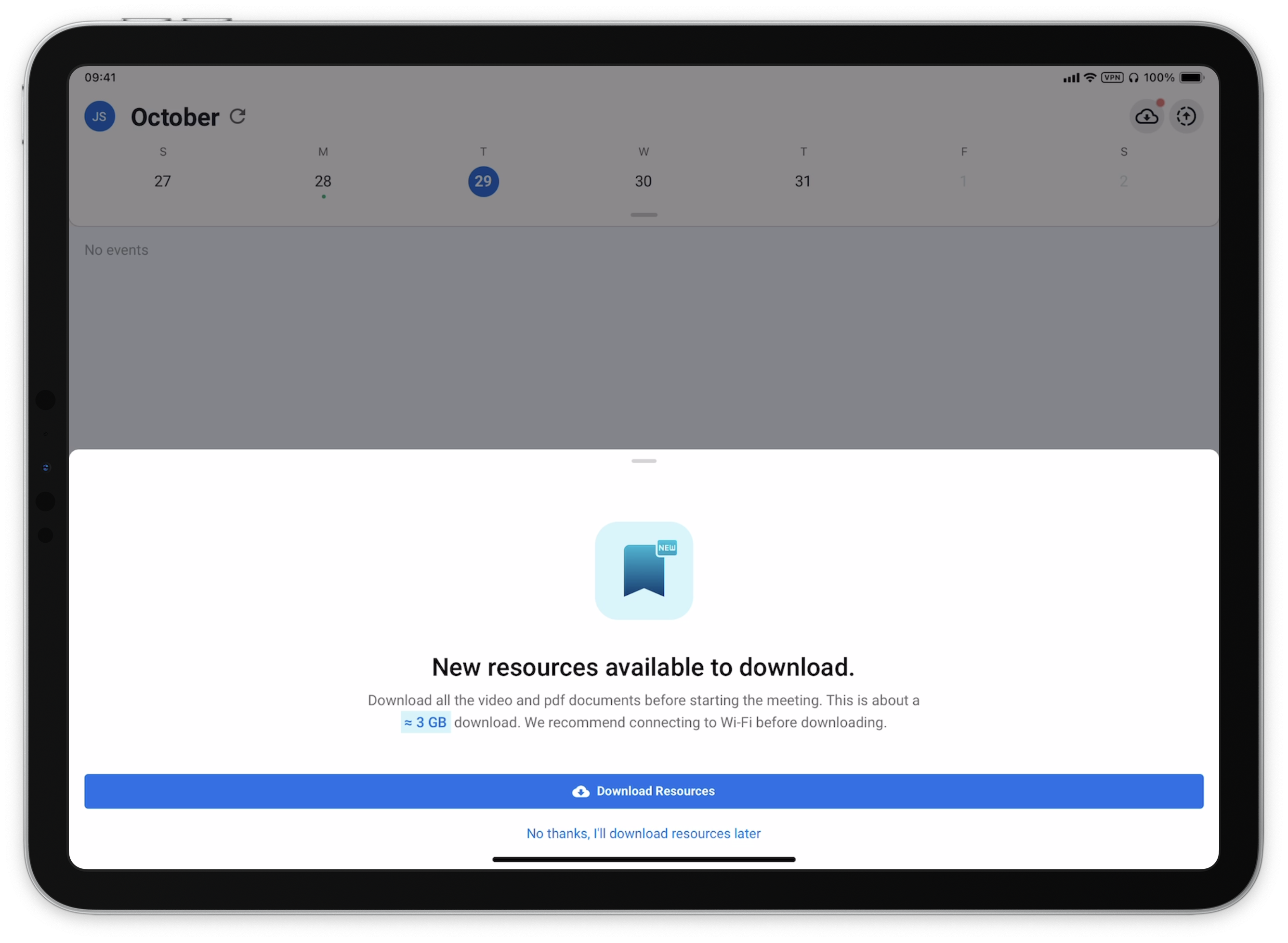Click the home indicator bar
1288x943 pixels.
coord(644,859)
